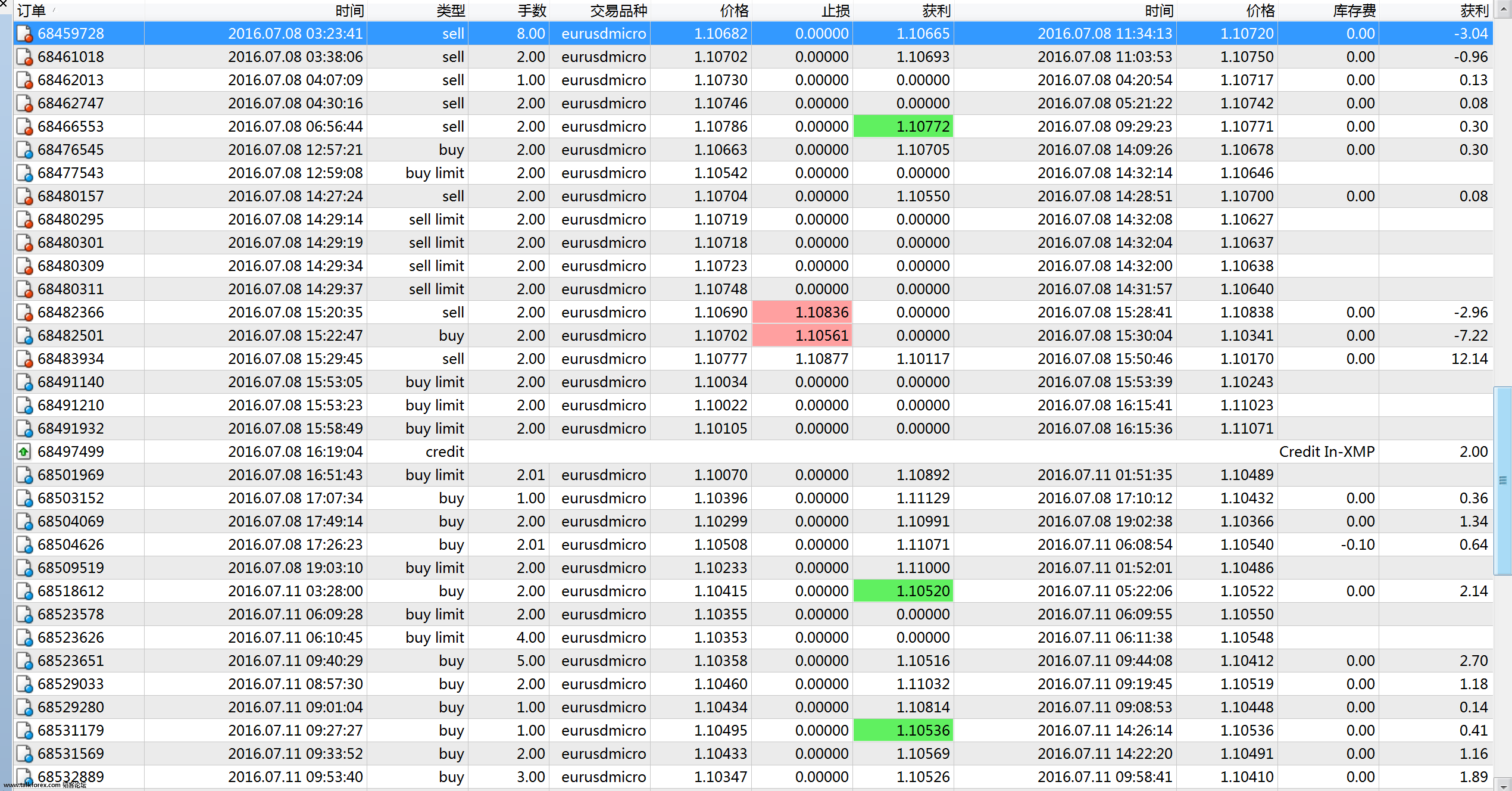
Task: Select order number 68509519
Action: tap(71, 568)
